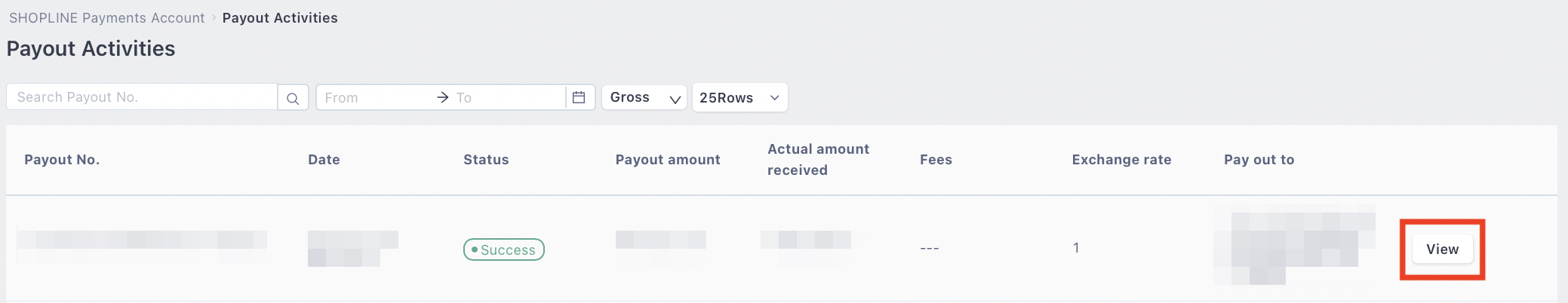Open SHOPLINE Payments Account breadcrumb link
This screenshot has width=1568, height=303.
click(106, 17)
